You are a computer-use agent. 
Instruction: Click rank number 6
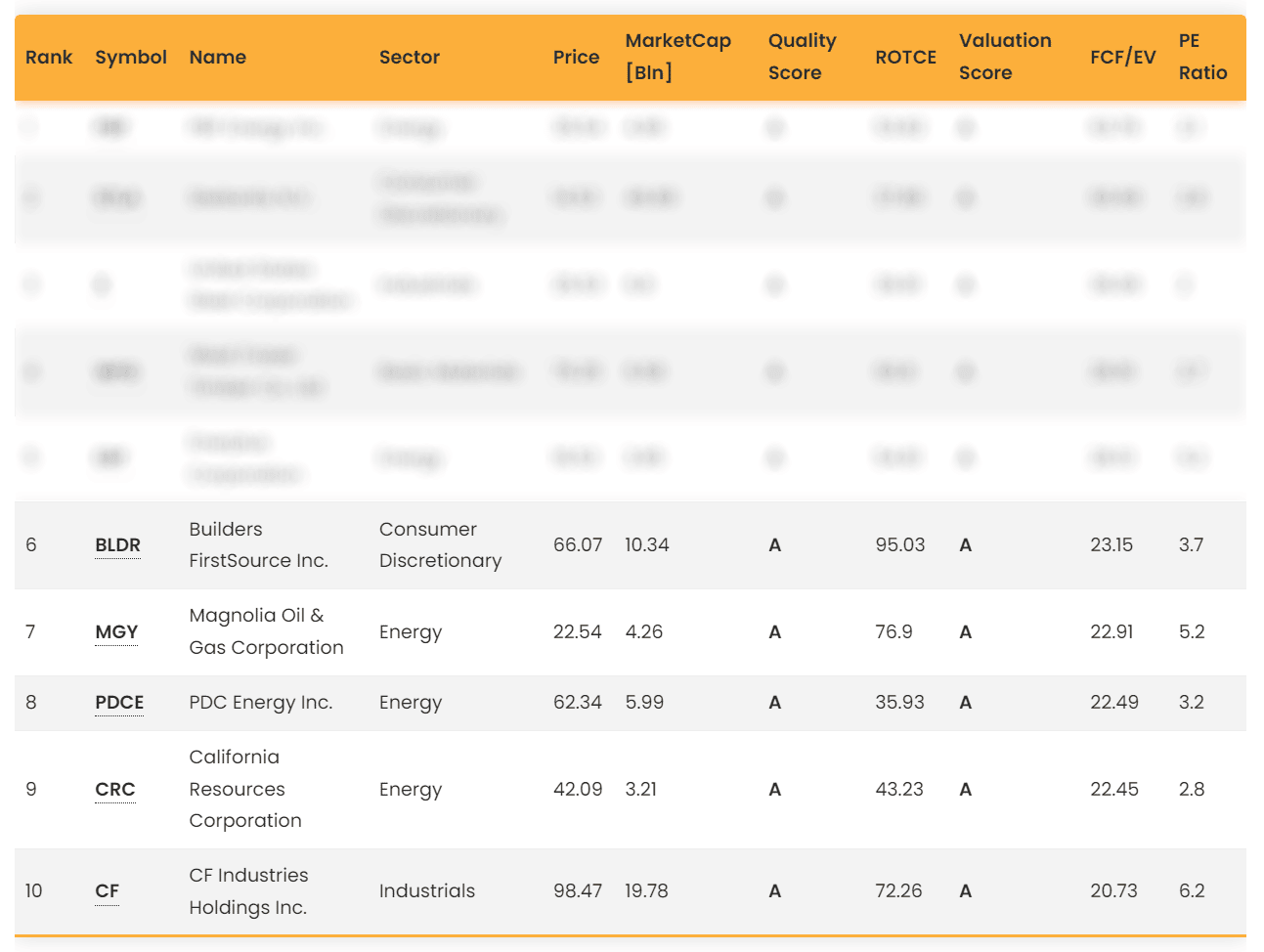[x=31, y=545]
